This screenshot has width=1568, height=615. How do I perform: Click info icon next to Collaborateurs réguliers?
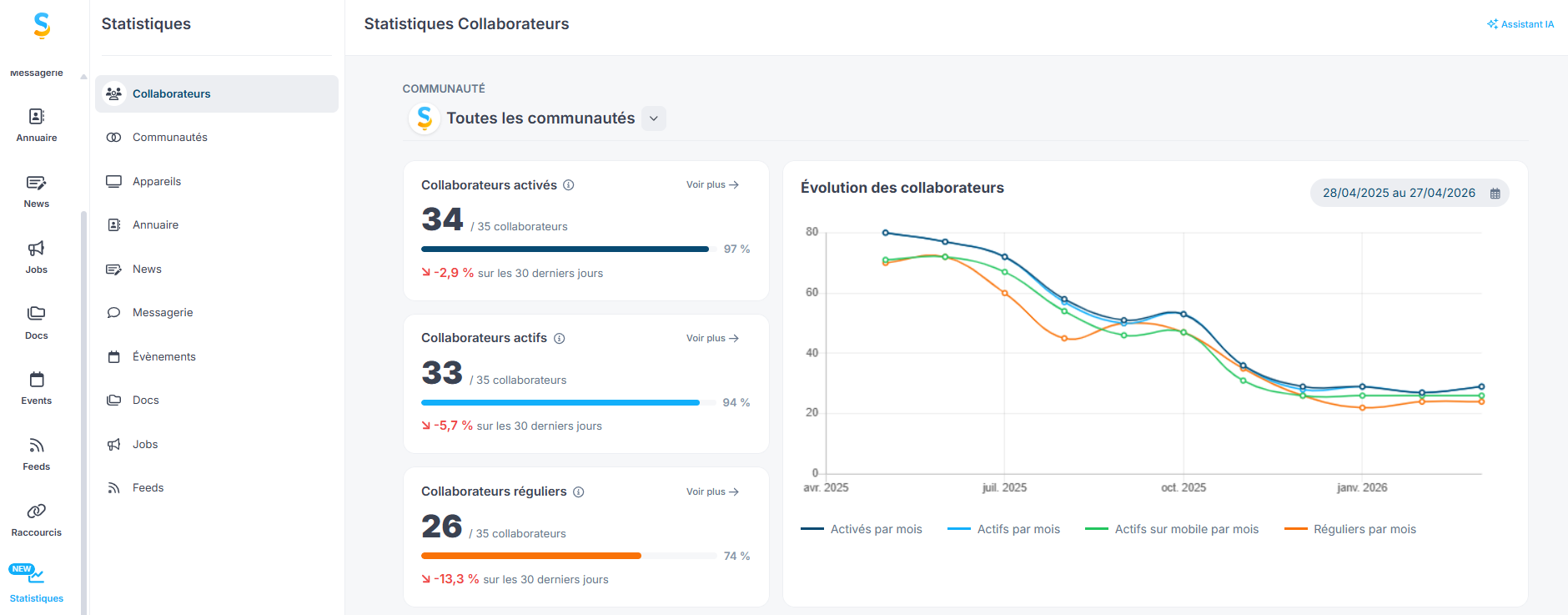pyautogui.click(x=579, y=492)
